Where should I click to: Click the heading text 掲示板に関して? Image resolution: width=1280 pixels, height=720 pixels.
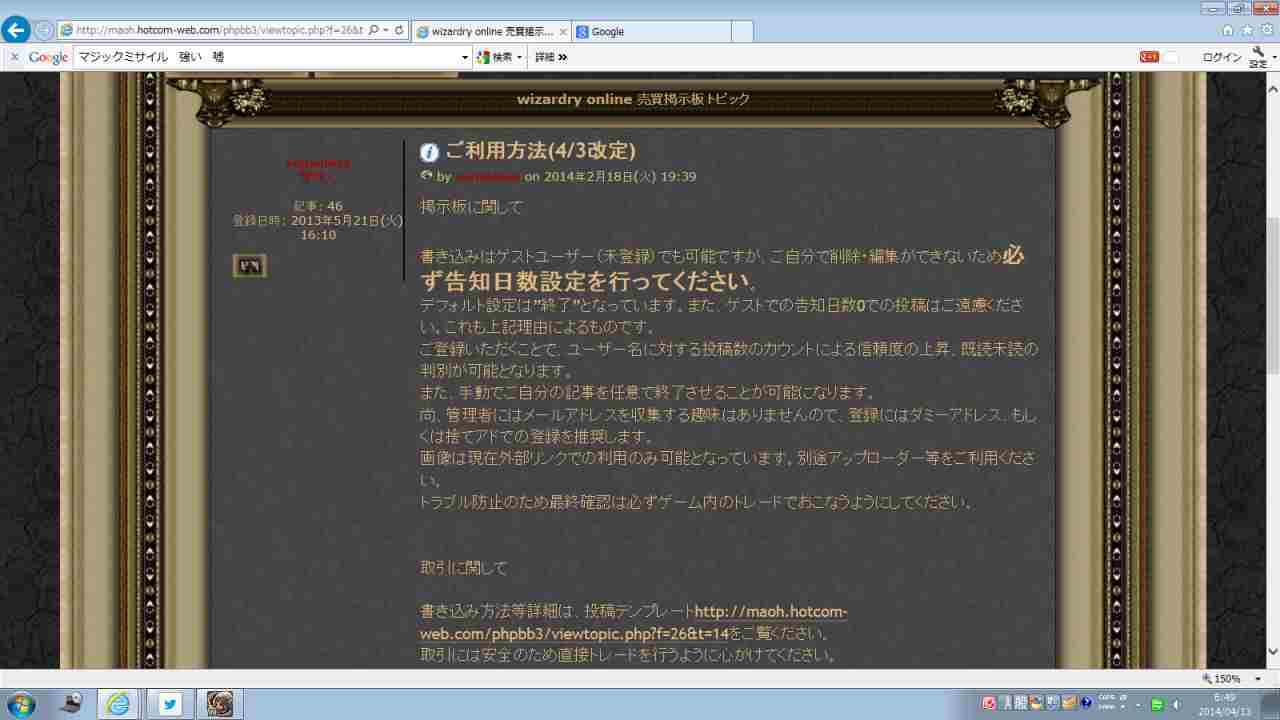coord(471,207)
